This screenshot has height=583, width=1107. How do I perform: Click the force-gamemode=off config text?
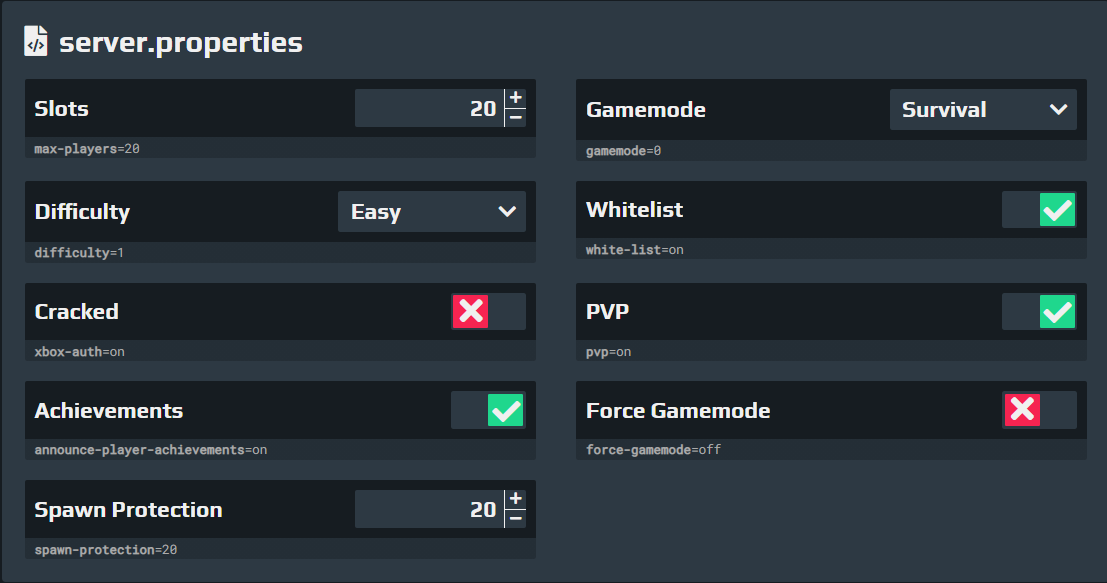coord(653,450)
